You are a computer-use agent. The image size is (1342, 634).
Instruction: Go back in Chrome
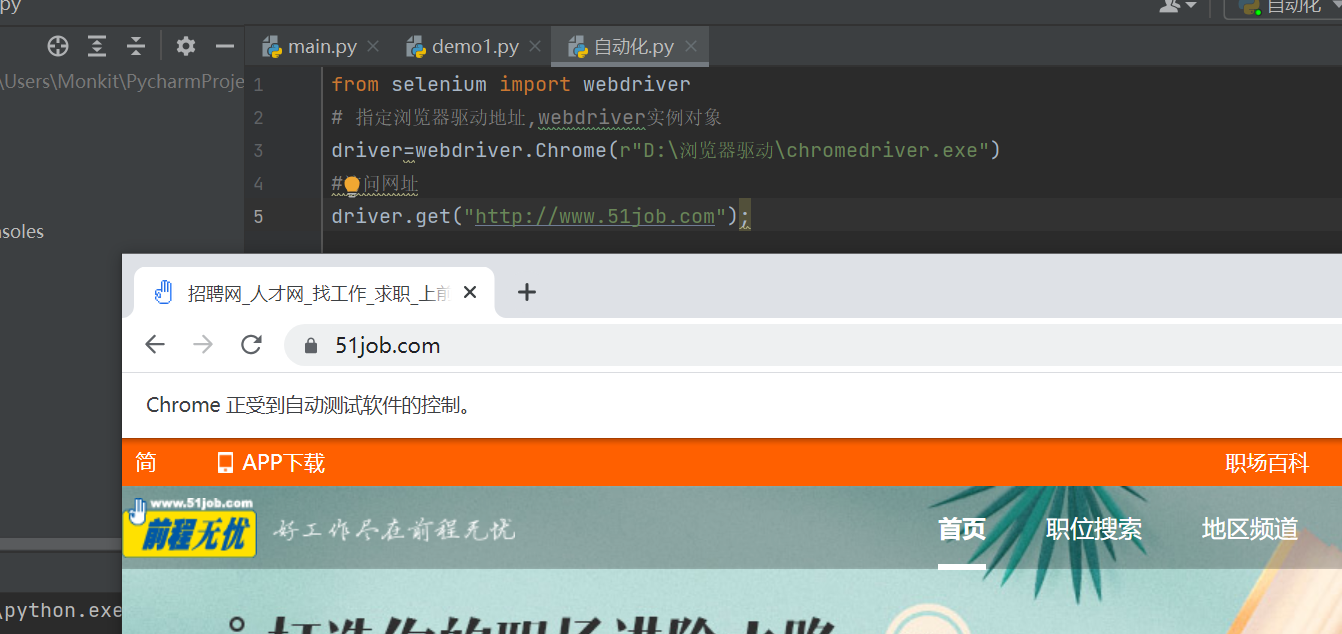pyautogui.click(x=155, y=345)
